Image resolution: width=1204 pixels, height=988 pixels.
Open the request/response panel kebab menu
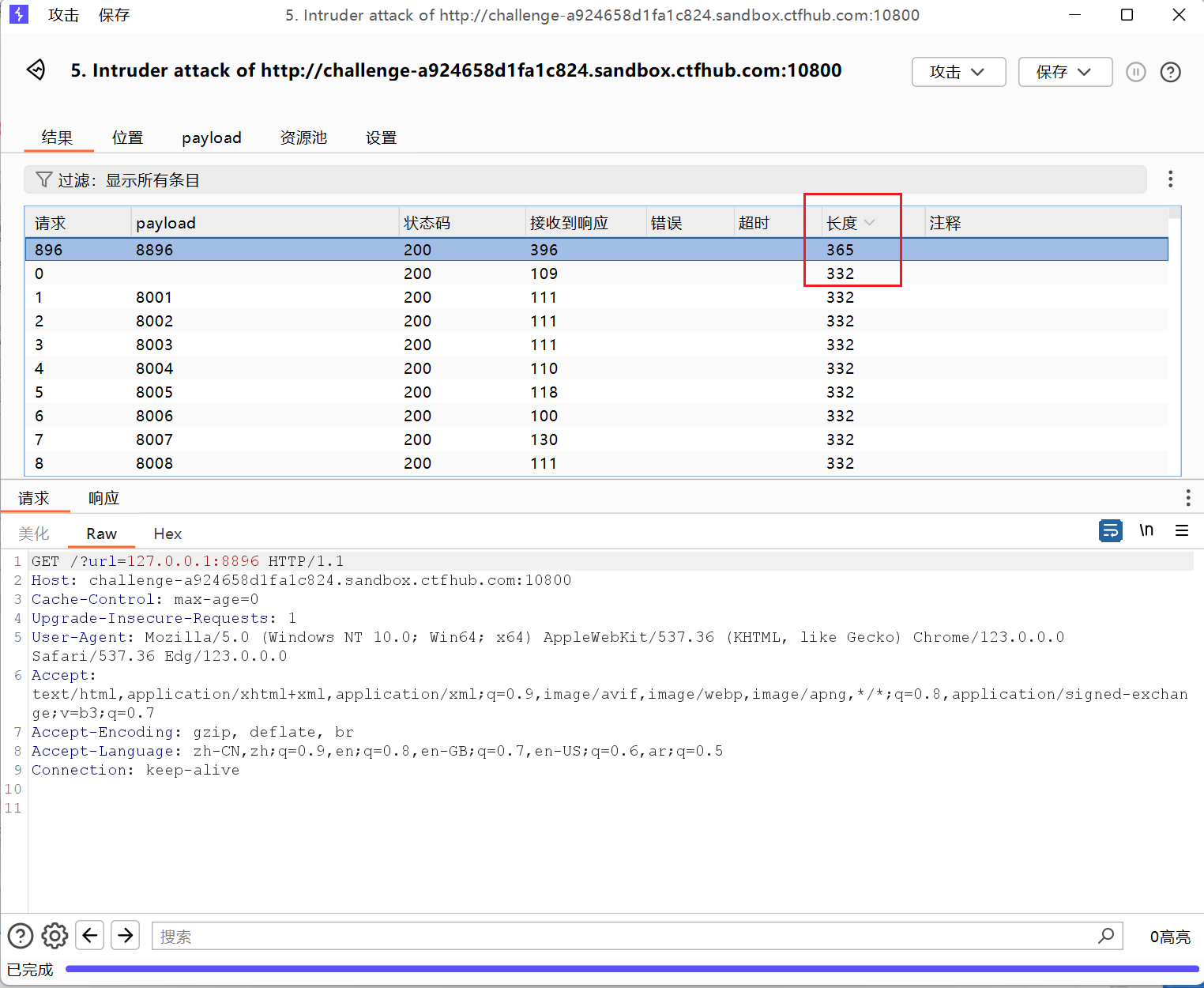point(1187,497)
